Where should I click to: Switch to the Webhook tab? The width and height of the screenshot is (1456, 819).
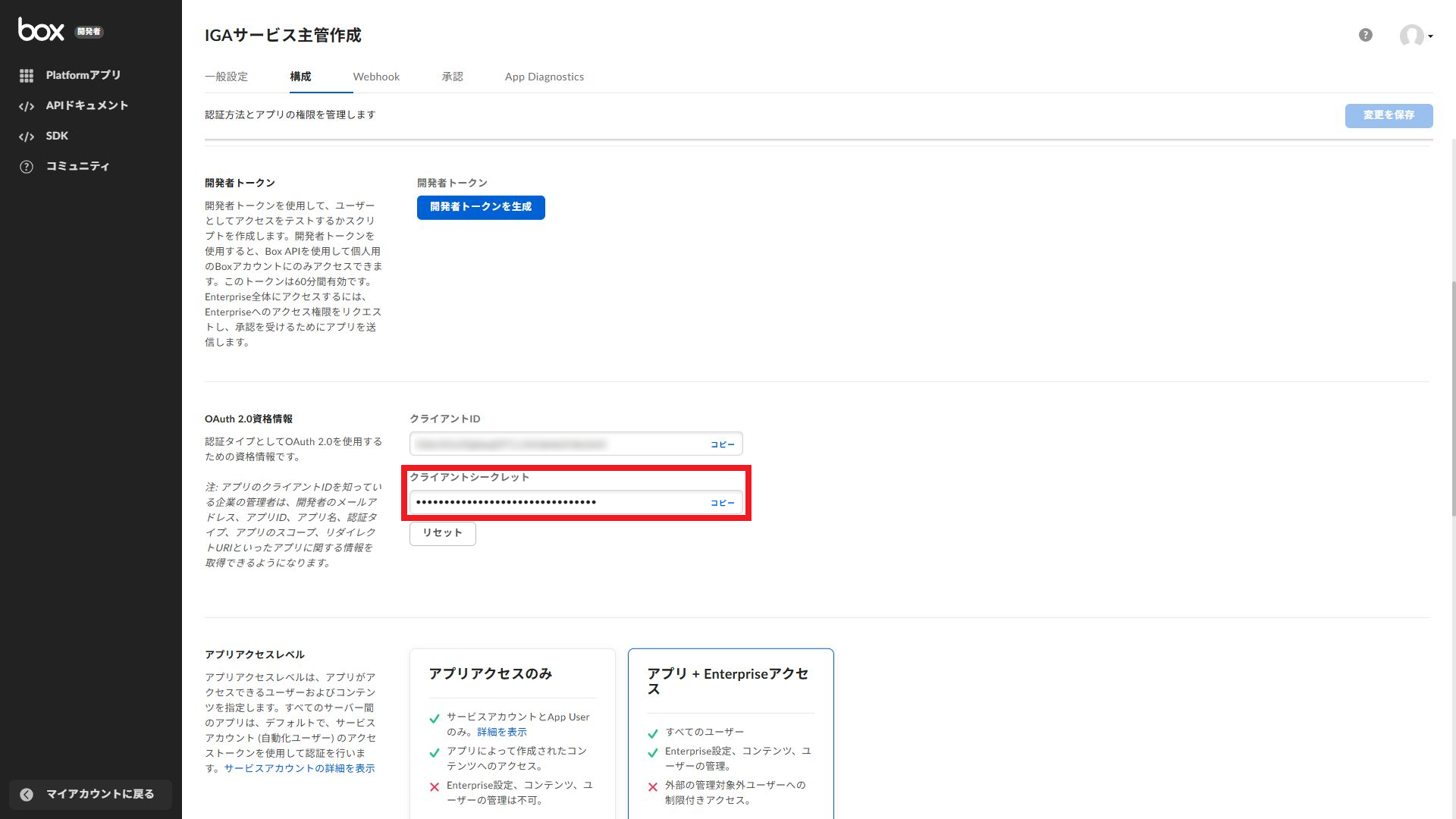click(x=376, y=77)
